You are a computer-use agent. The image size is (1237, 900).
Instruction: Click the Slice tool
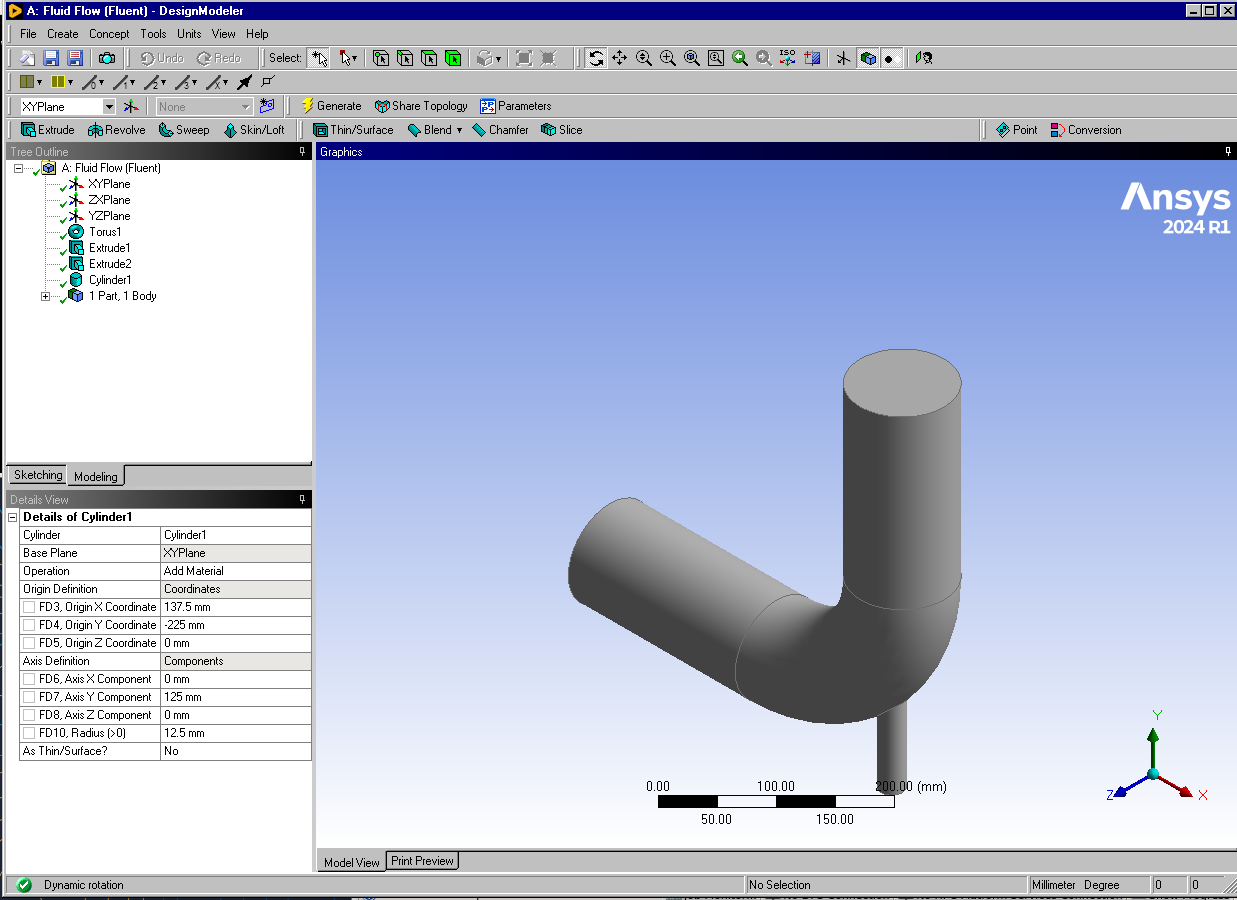click(x=561, y=130)
